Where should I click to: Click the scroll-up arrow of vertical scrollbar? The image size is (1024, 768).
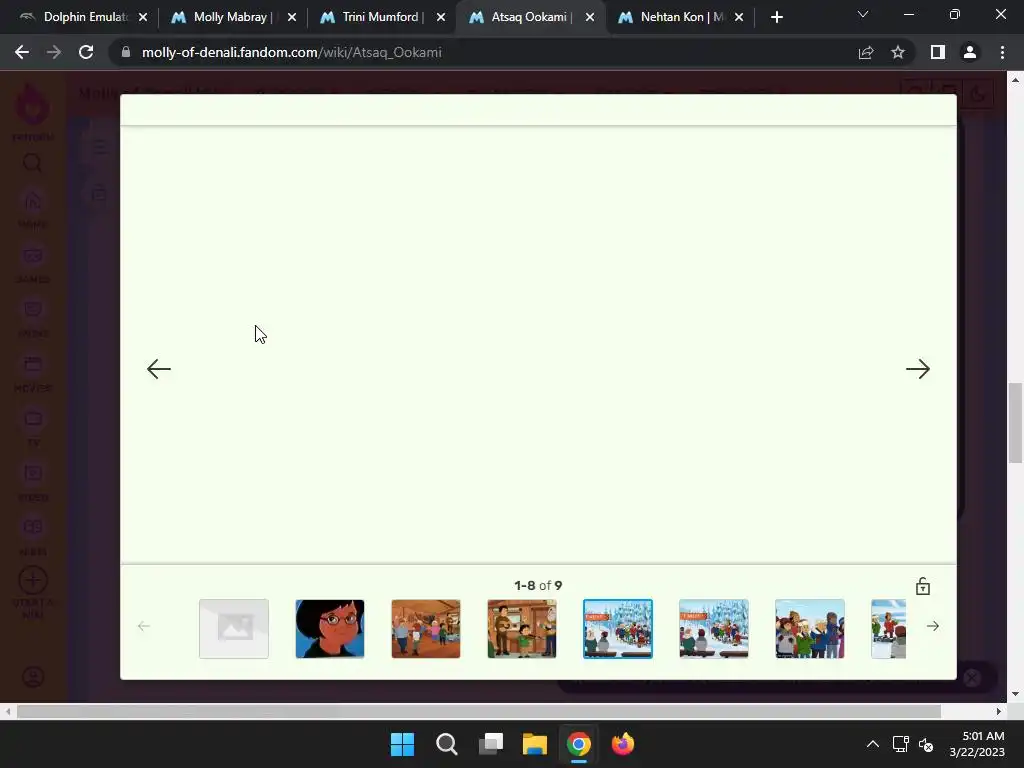click(x=1016, y=80)
